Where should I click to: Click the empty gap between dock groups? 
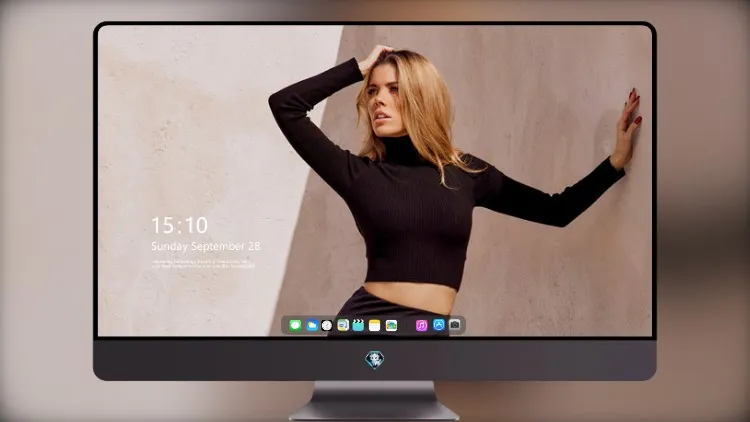click(406, 325)
